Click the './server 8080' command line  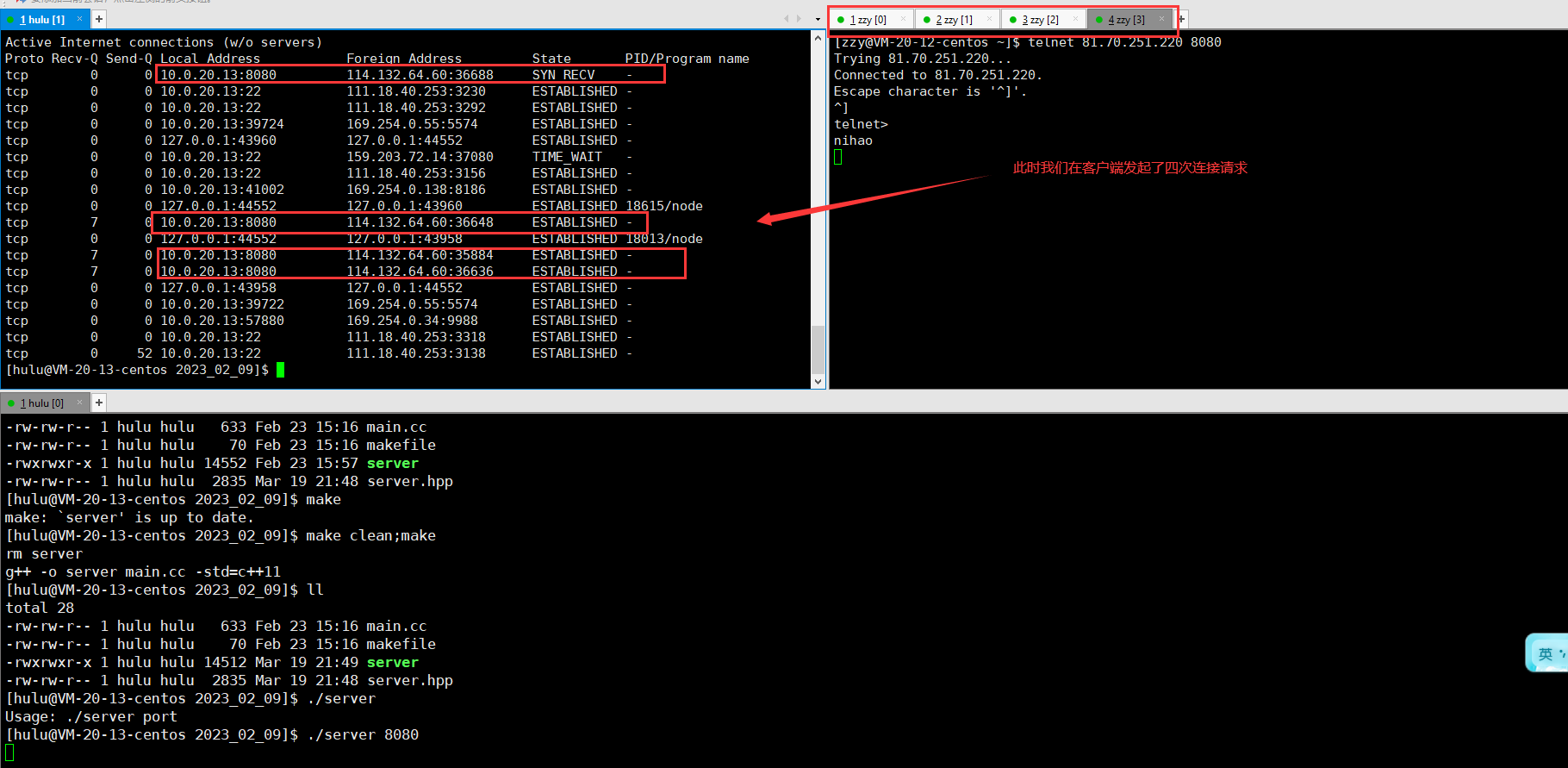point(363,734)
